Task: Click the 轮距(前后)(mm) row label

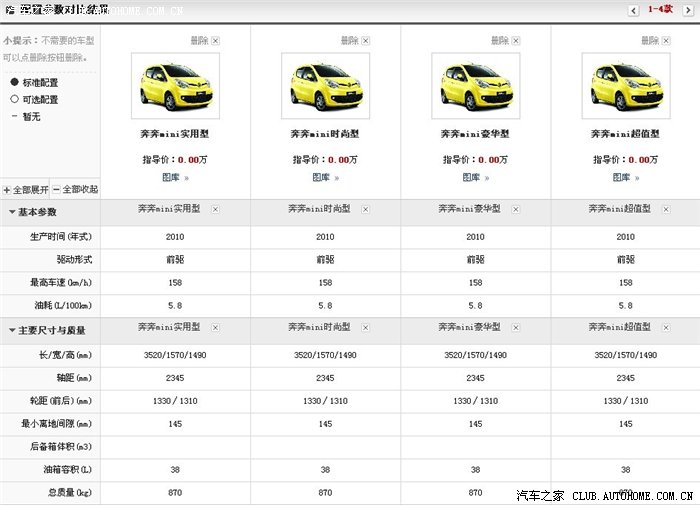Action: pos(61,401)
